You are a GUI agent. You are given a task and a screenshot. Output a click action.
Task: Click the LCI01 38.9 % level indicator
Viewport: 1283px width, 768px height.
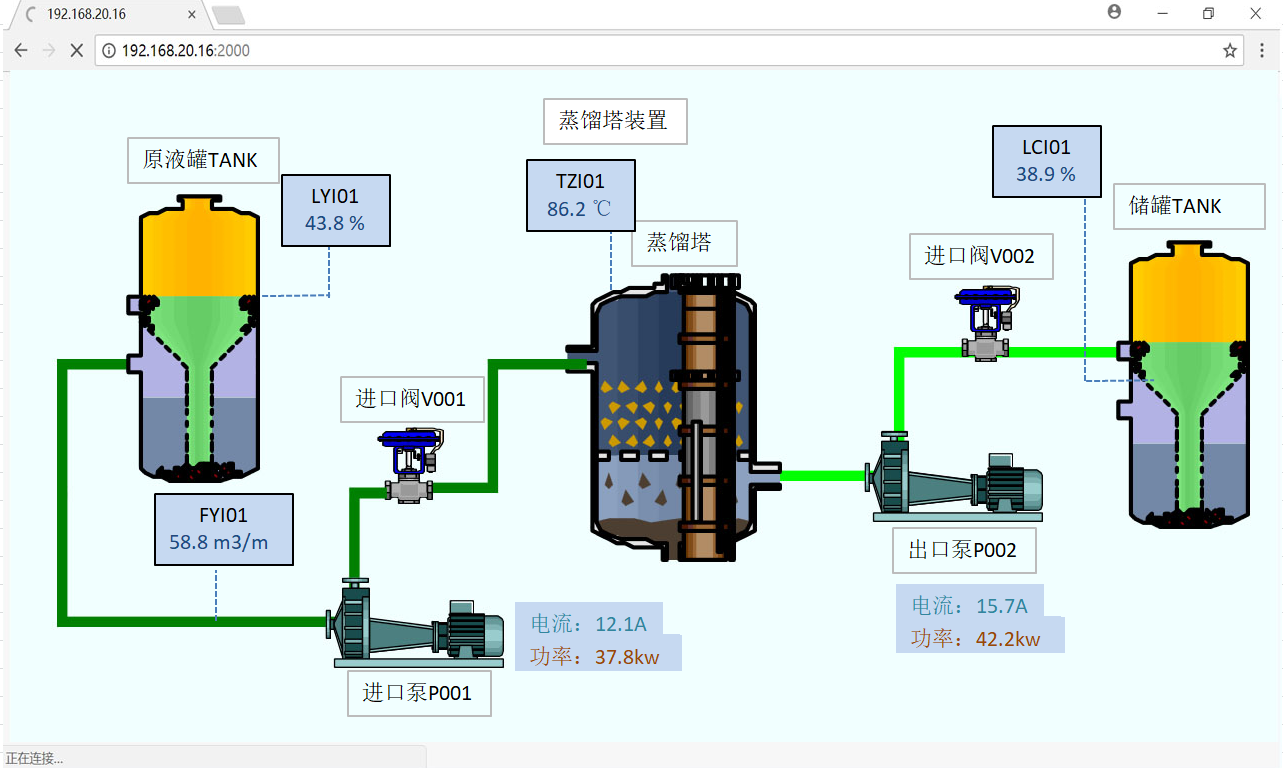pyautogui.click(x=1047, y=161)
